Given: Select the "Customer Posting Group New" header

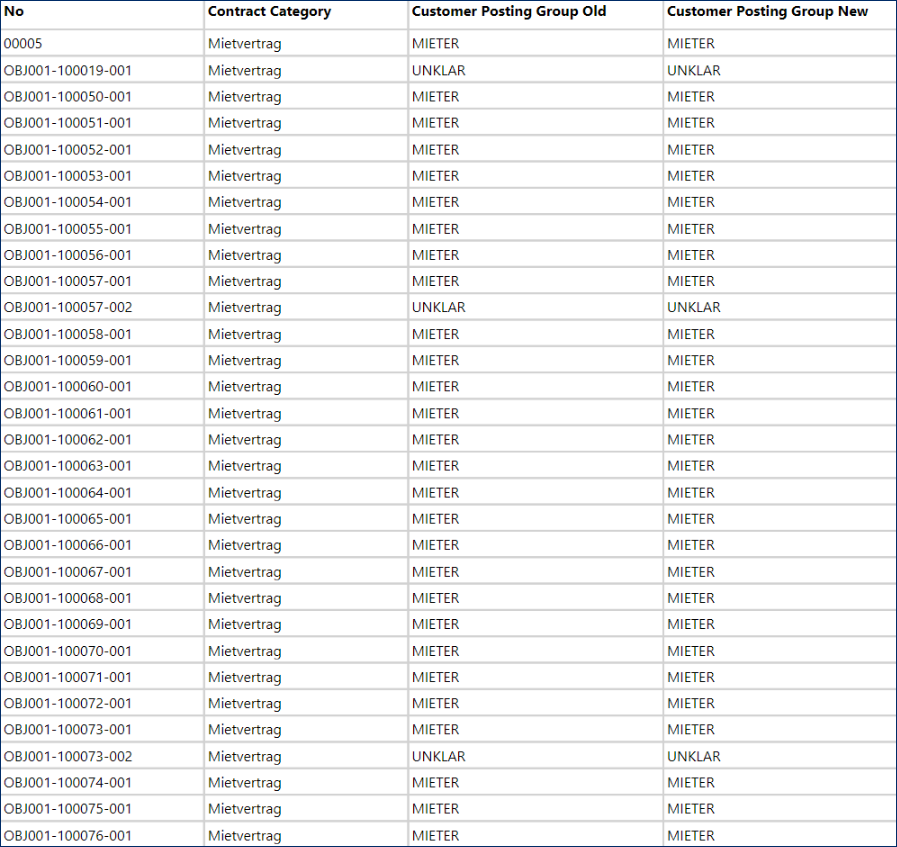Looking at the screenshot, I should tap(767, 12).
